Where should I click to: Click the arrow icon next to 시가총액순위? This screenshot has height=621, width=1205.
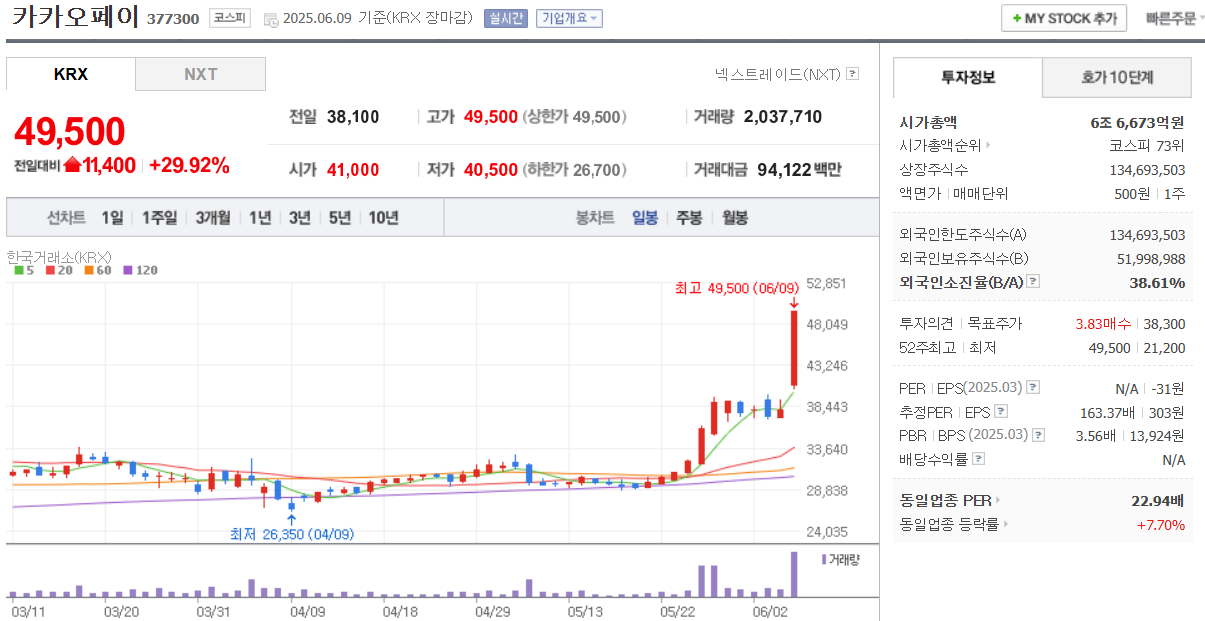coord(986,146)
